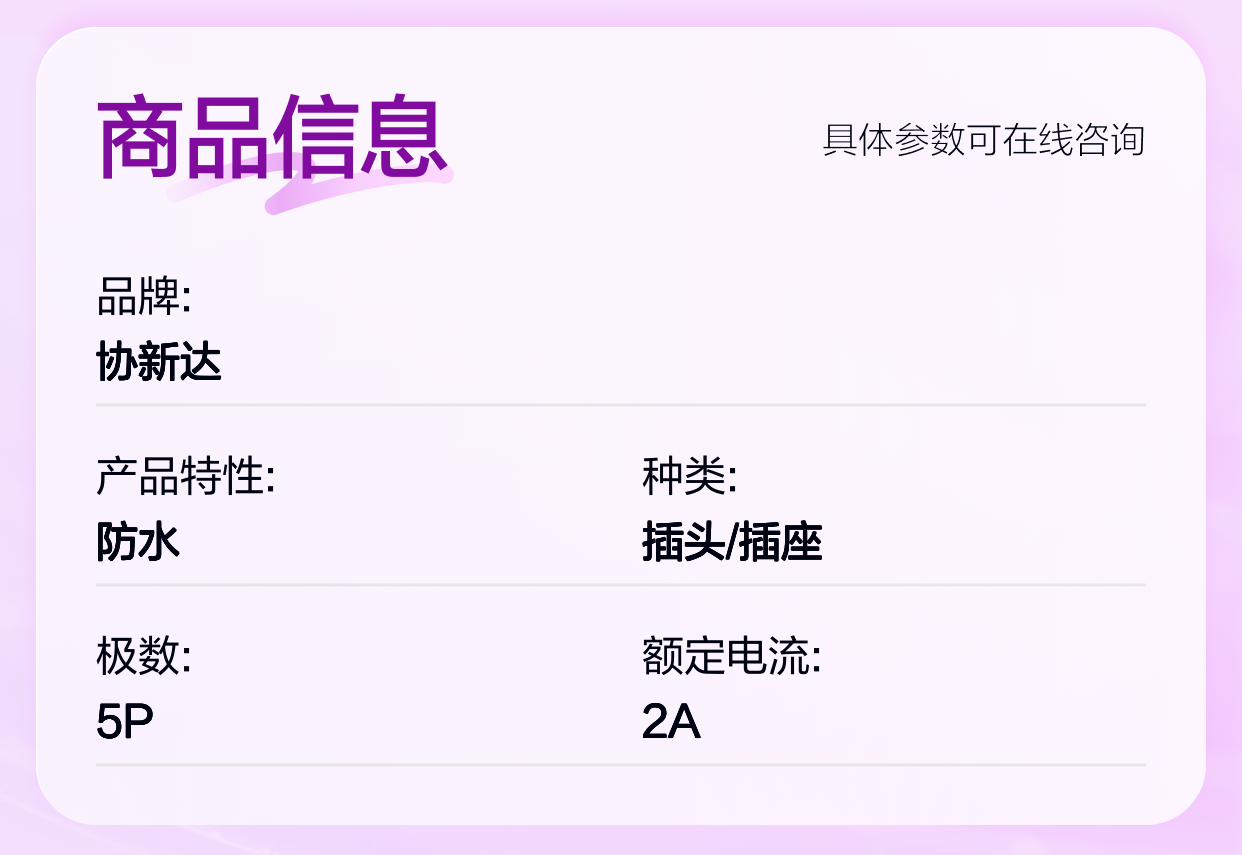Click the word 商品 in the title
The height and width of the screenshot is (855, 1242).
[x=185, y=139]
